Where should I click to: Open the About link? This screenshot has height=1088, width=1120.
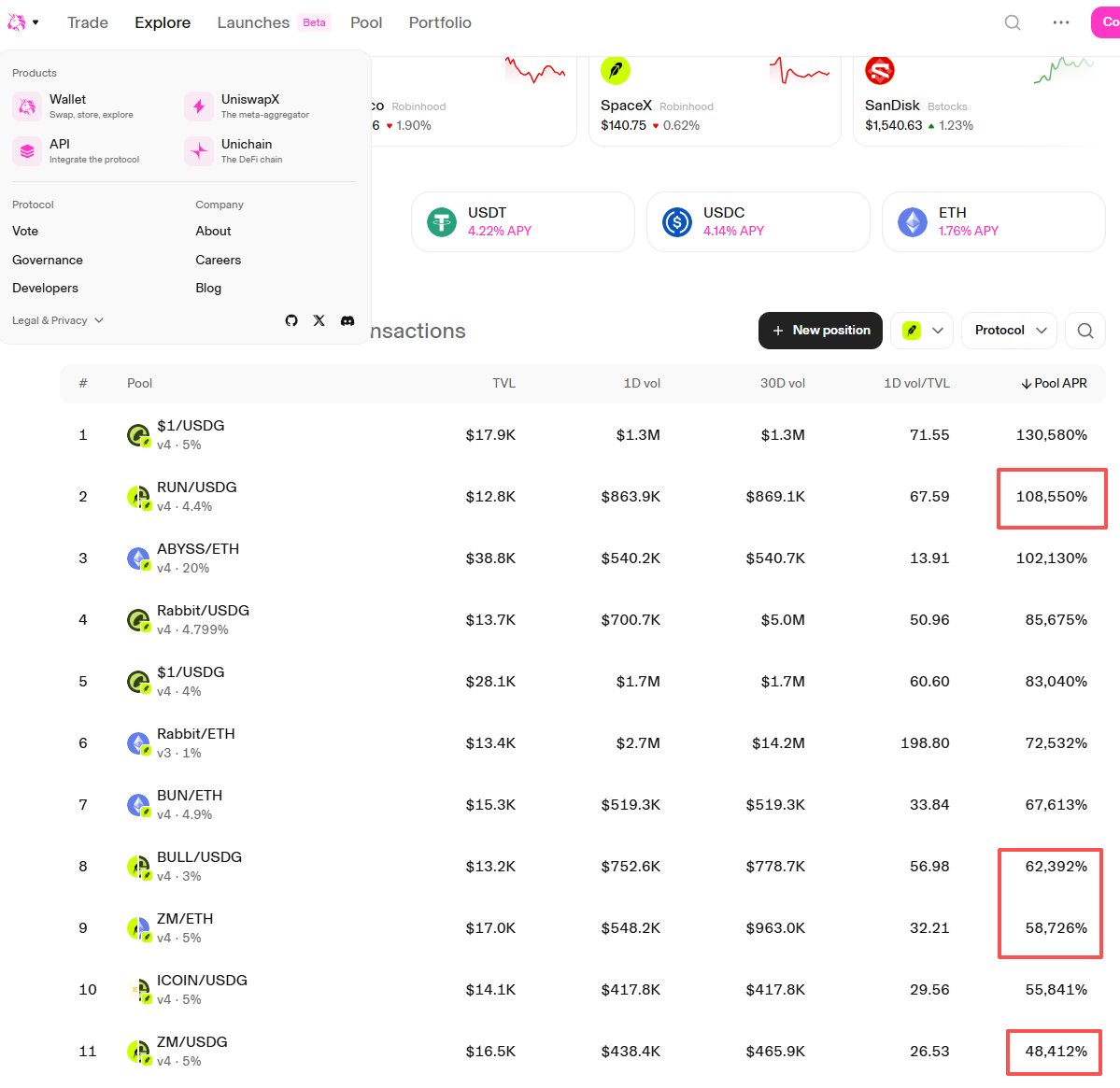pos(213,232)
